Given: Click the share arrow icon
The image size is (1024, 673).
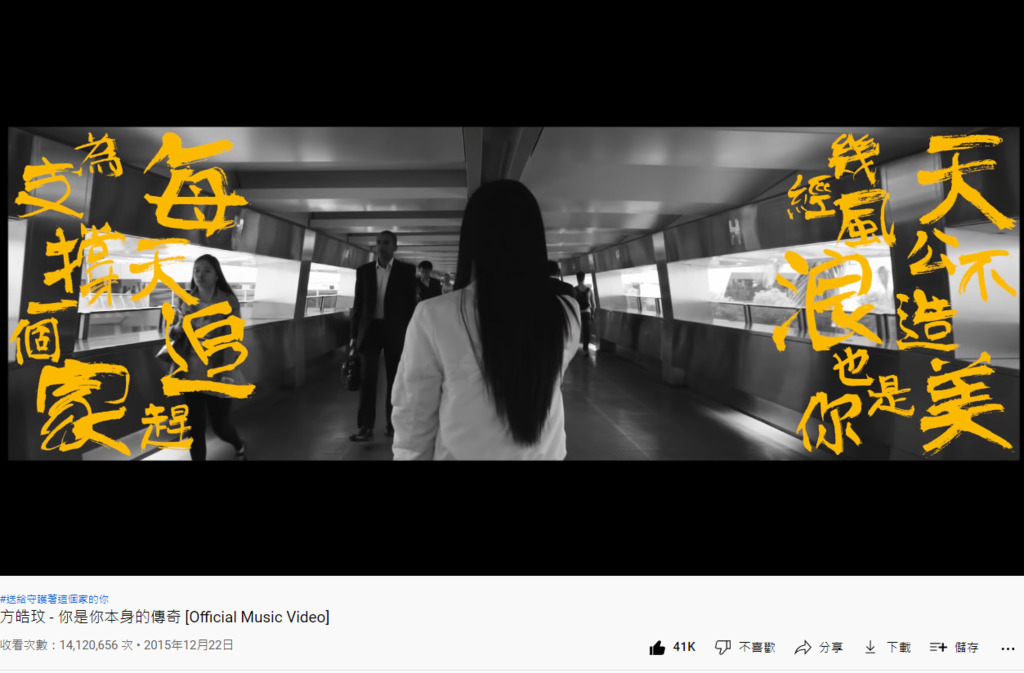Looking at the screenshot, I should pos(803,648).
